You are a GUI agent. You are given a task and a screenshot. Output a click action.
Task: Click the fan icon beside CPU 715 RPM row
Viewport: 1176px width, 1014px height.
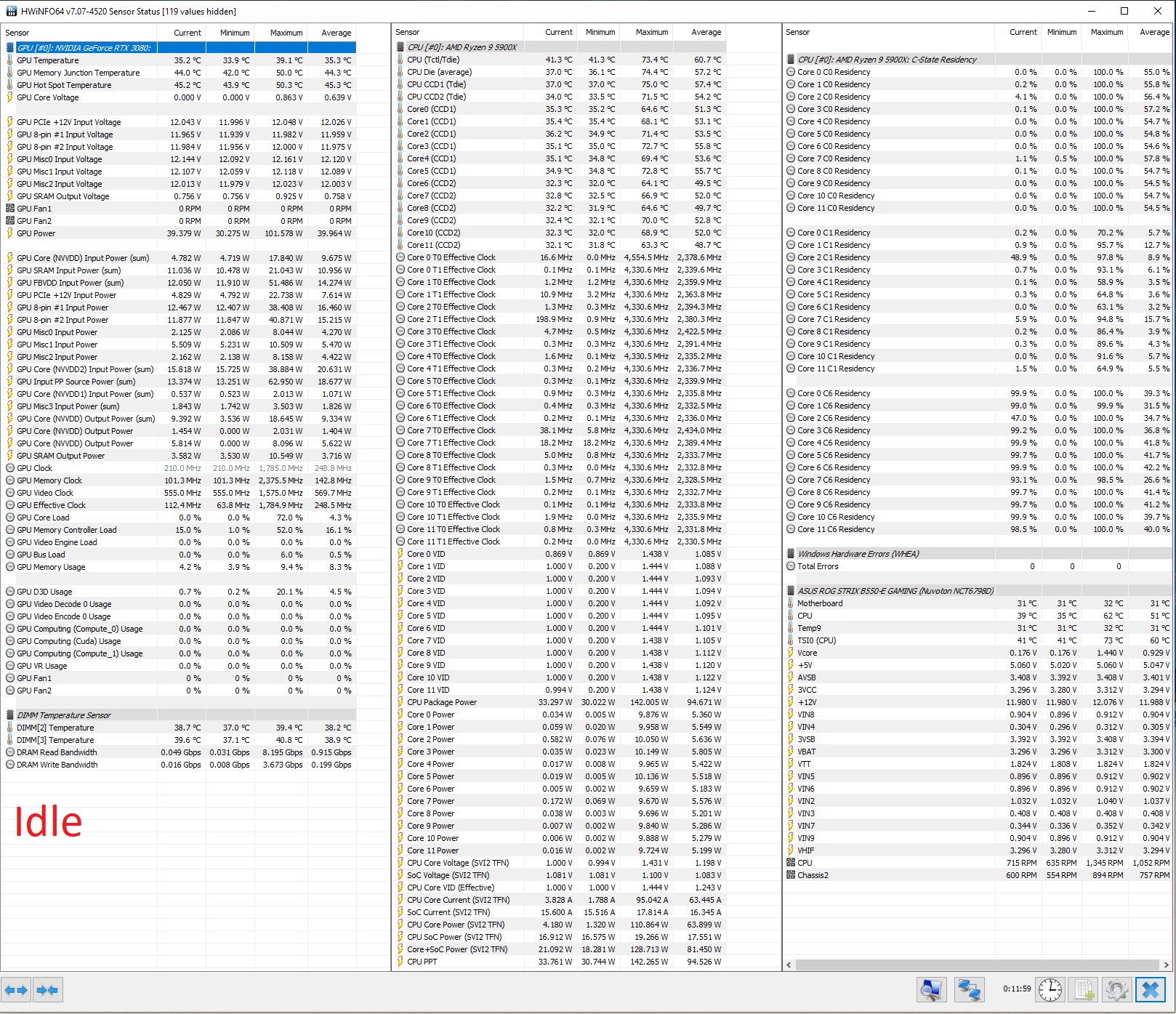pos(791,863)
